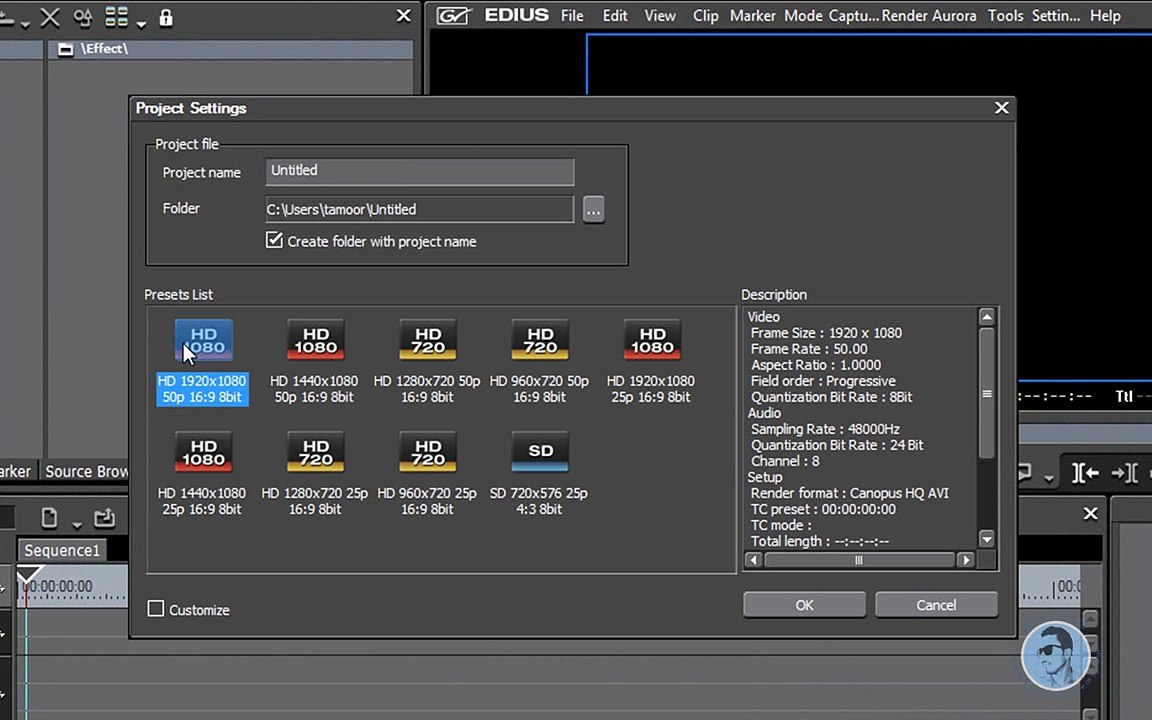The width and height of the screenshot is (1152, 720).
Task: Click the delete X icon in Effect toolbar
Action: point(49,17)
